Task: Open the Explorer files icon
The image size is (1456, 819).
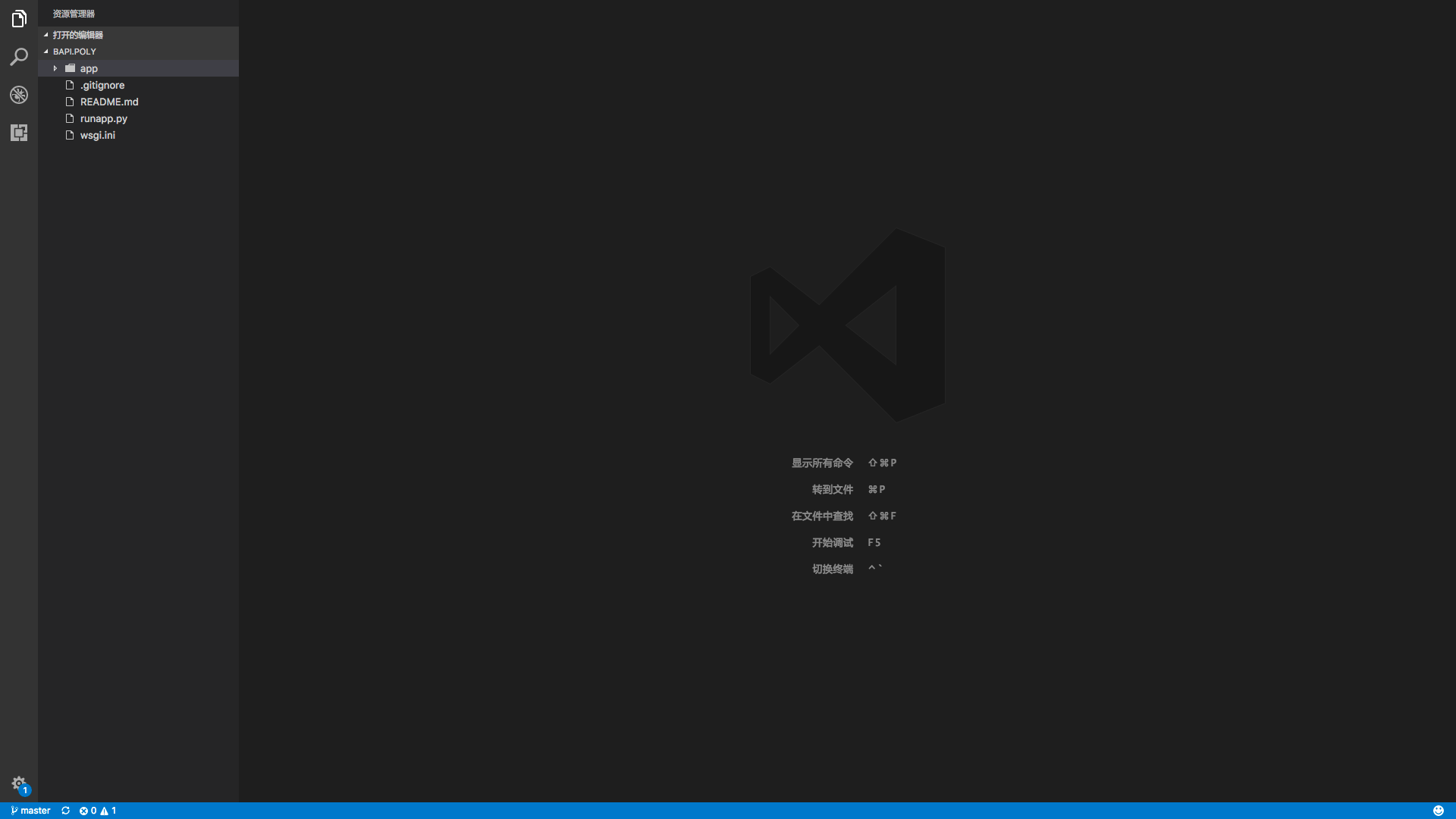Action: (x=19, y=19)
